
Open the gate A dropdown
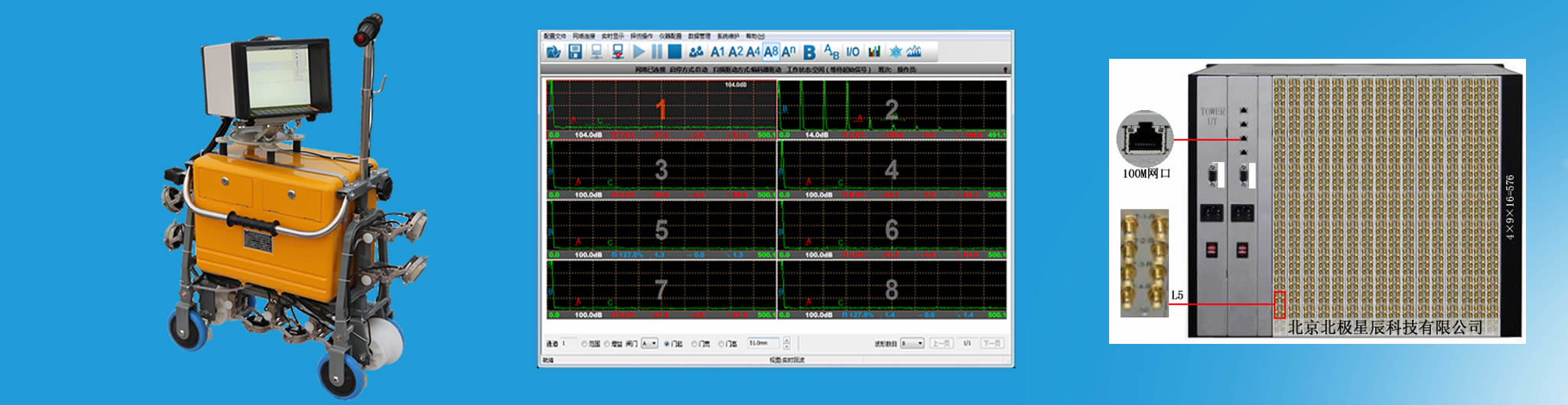coord(649,344)
